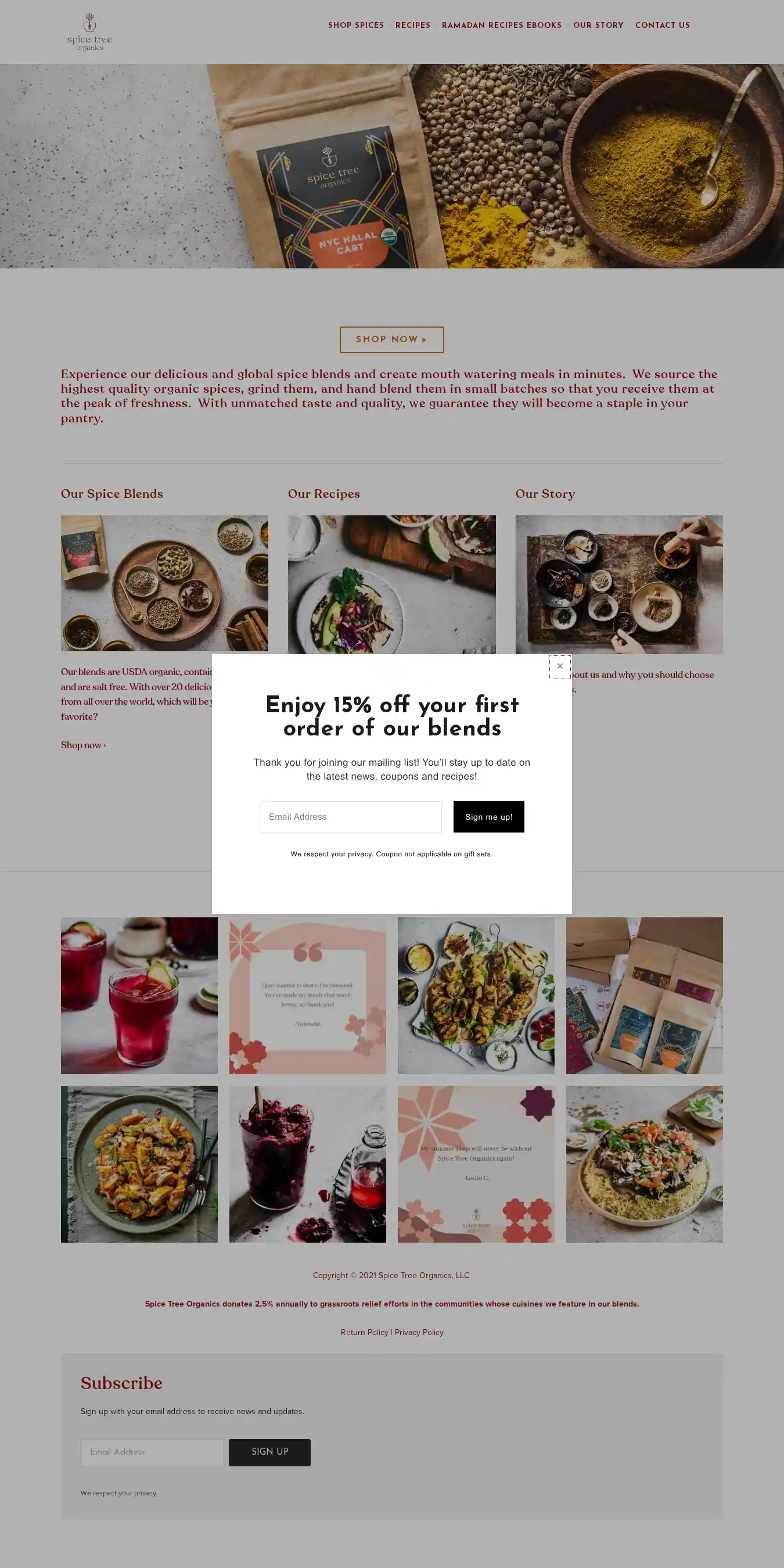
Task: Go to the Recipes page
Action: click(x=413, y=26)
